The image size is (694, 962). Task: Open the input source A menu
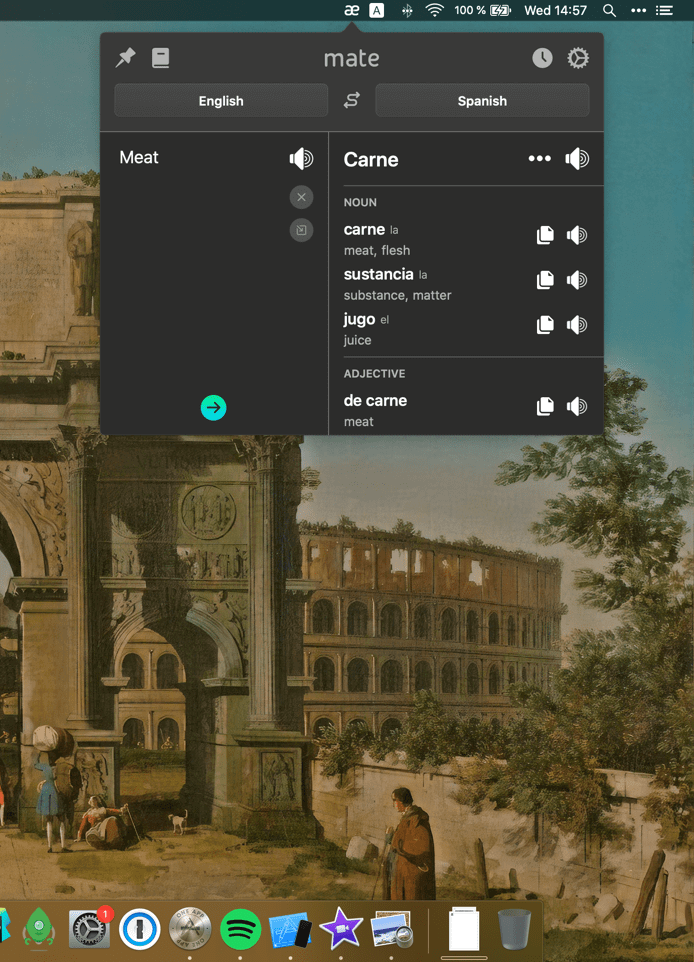(x=376, y=10)
